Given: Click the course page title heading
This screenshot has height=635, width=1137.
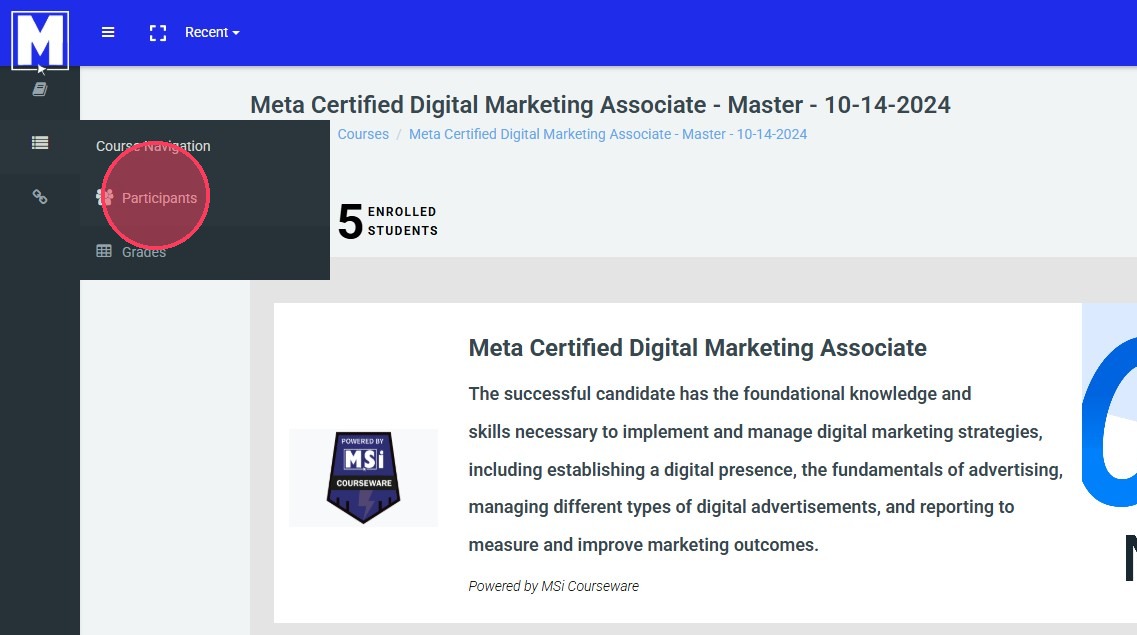Looking at the screenshot, I should point(600,105).
